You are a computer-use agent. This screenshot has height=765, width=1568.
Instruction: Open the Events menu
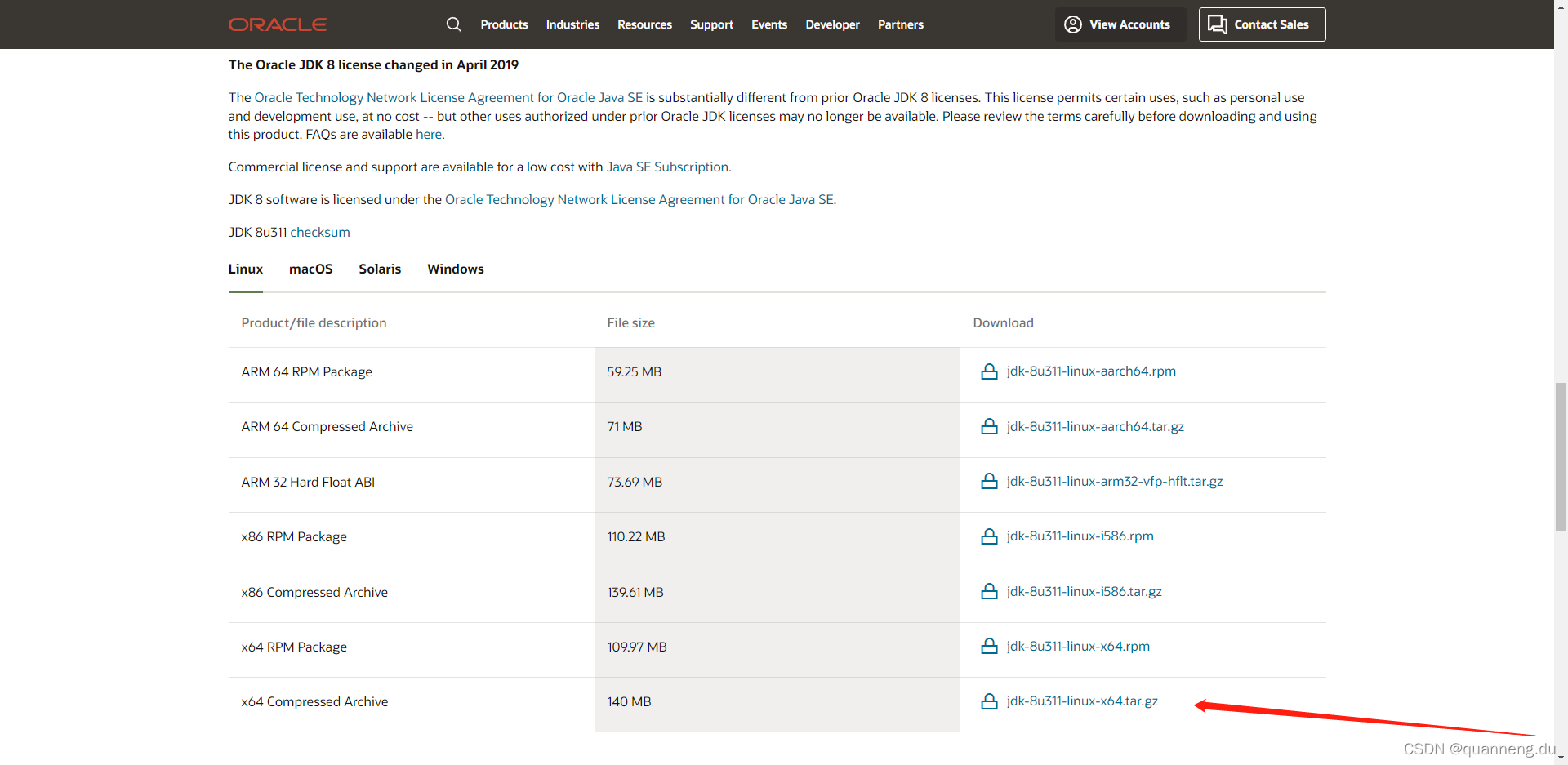pyautogui.click(x=769, y=24)
